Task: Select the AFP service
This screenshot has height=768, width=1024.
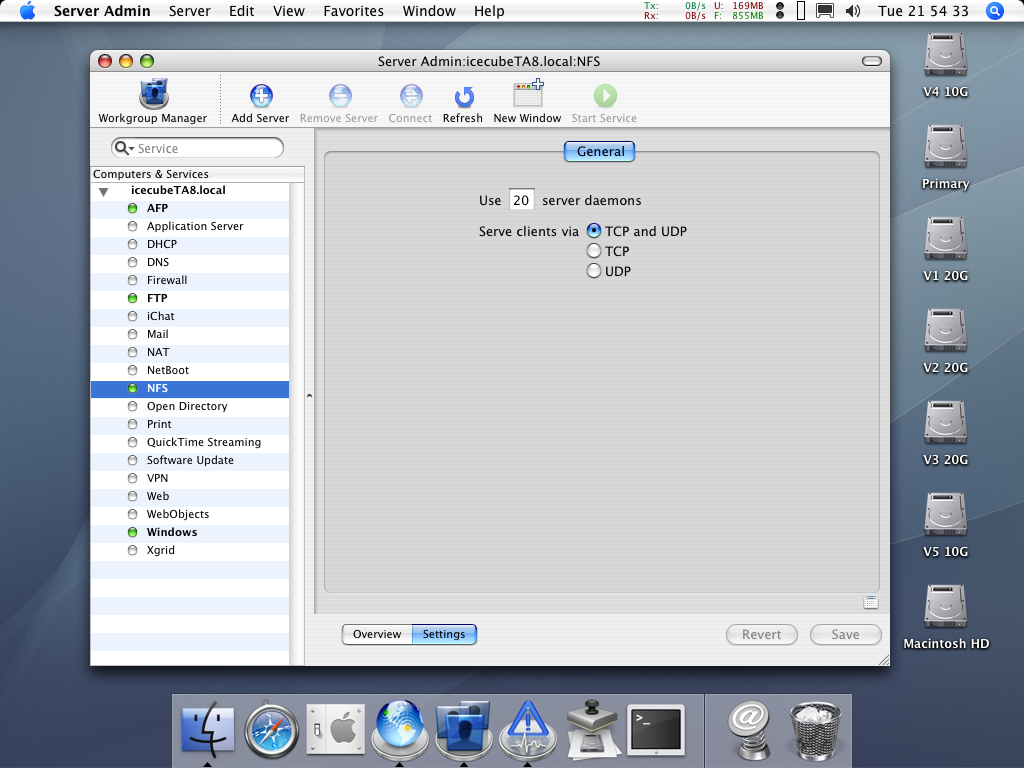Action: pos(189,208)
